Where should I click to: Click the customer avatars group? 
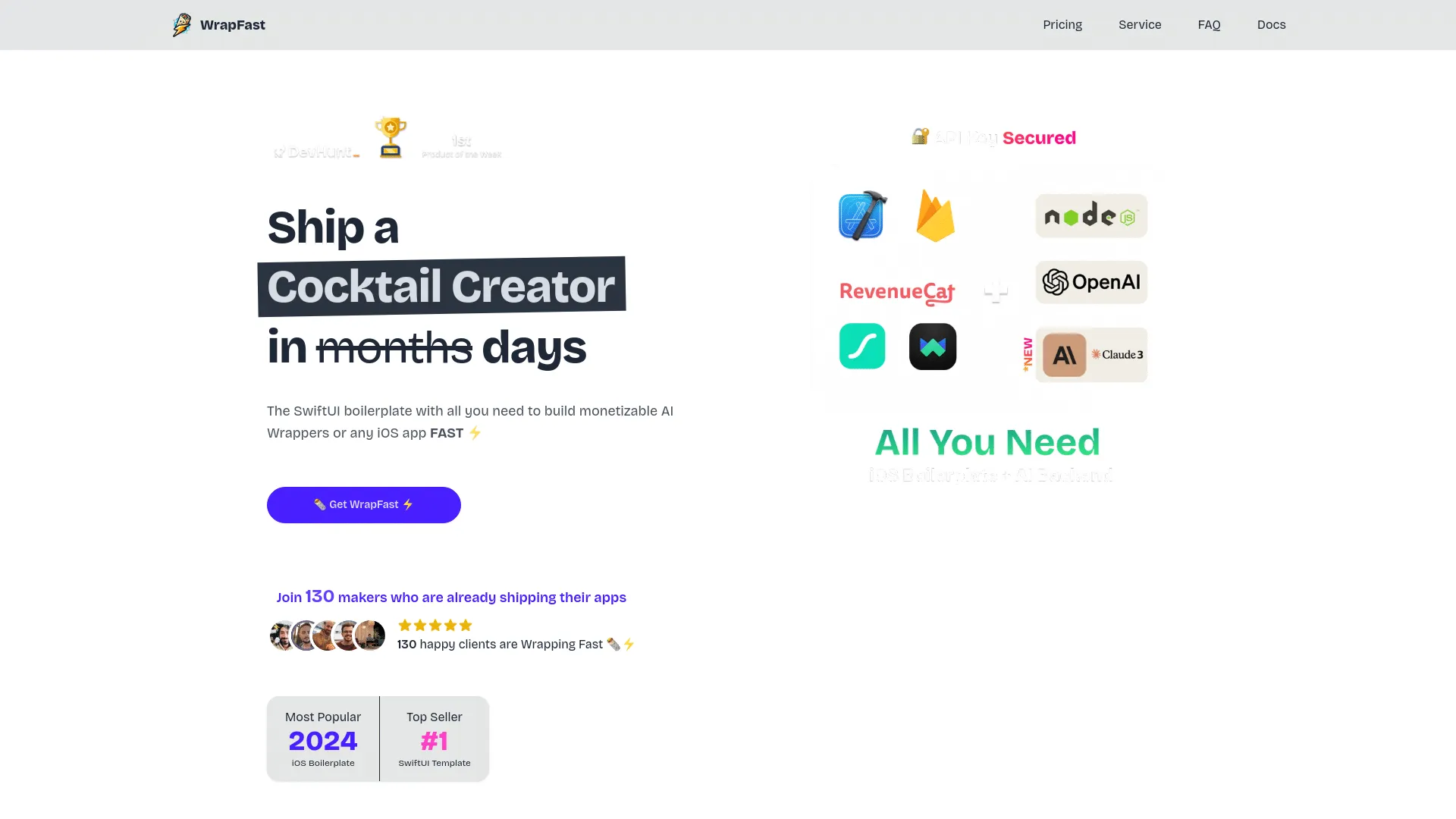328,635
